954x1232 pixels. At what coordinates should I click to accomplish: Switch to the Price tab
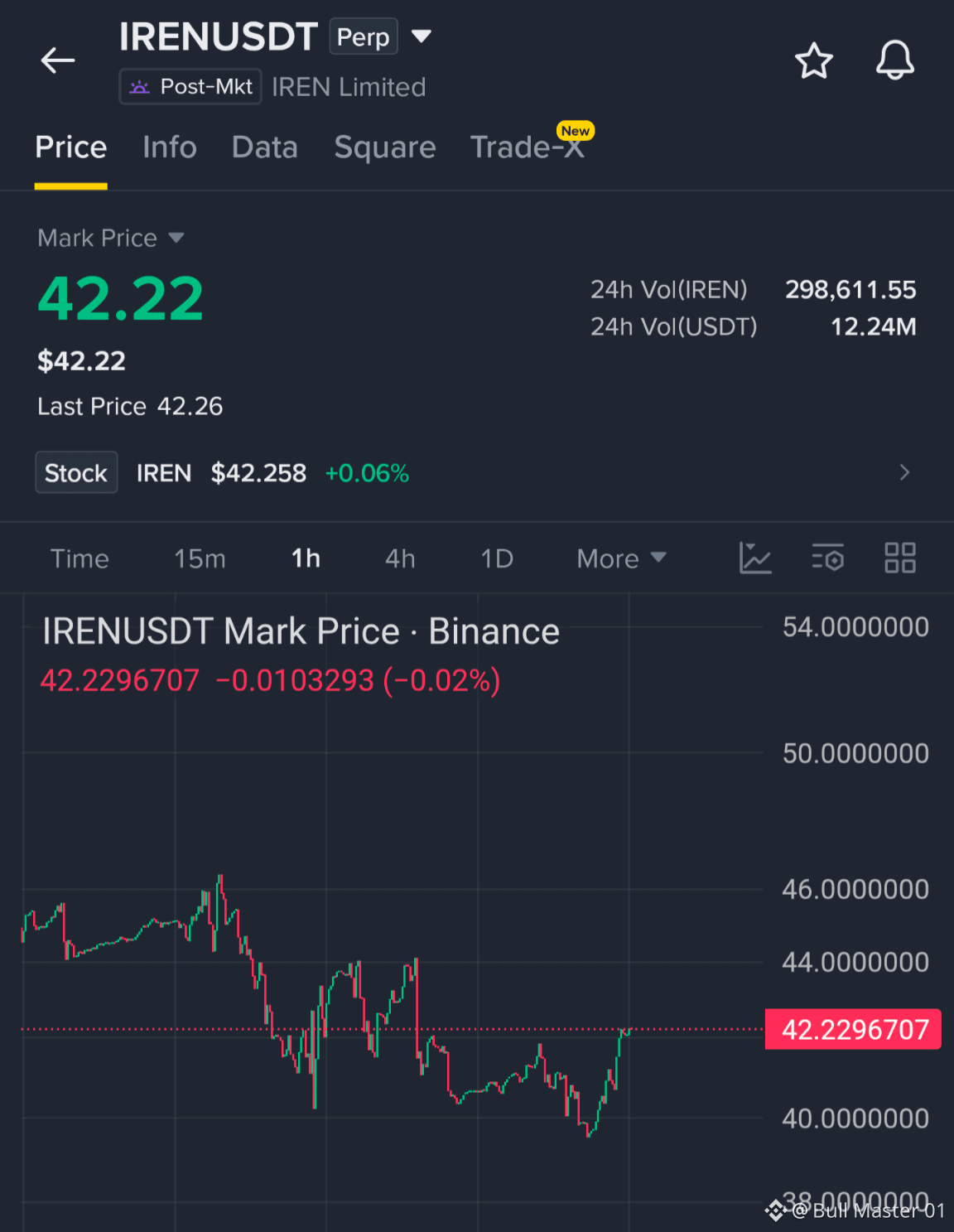[x=70, y=147]
